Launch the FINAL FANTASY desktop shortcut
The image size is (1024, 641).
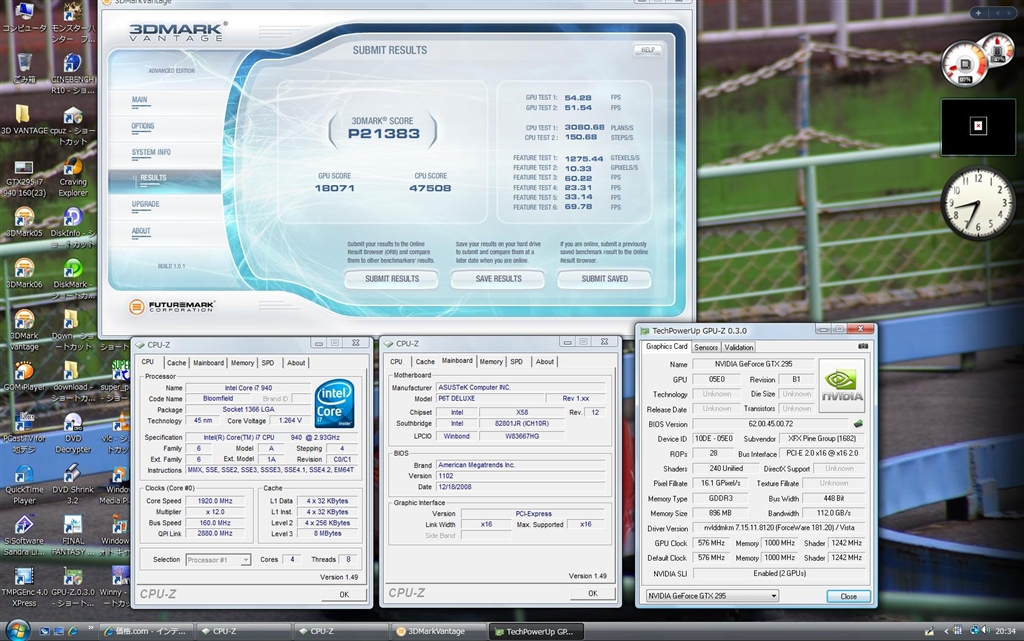(72, 535)
